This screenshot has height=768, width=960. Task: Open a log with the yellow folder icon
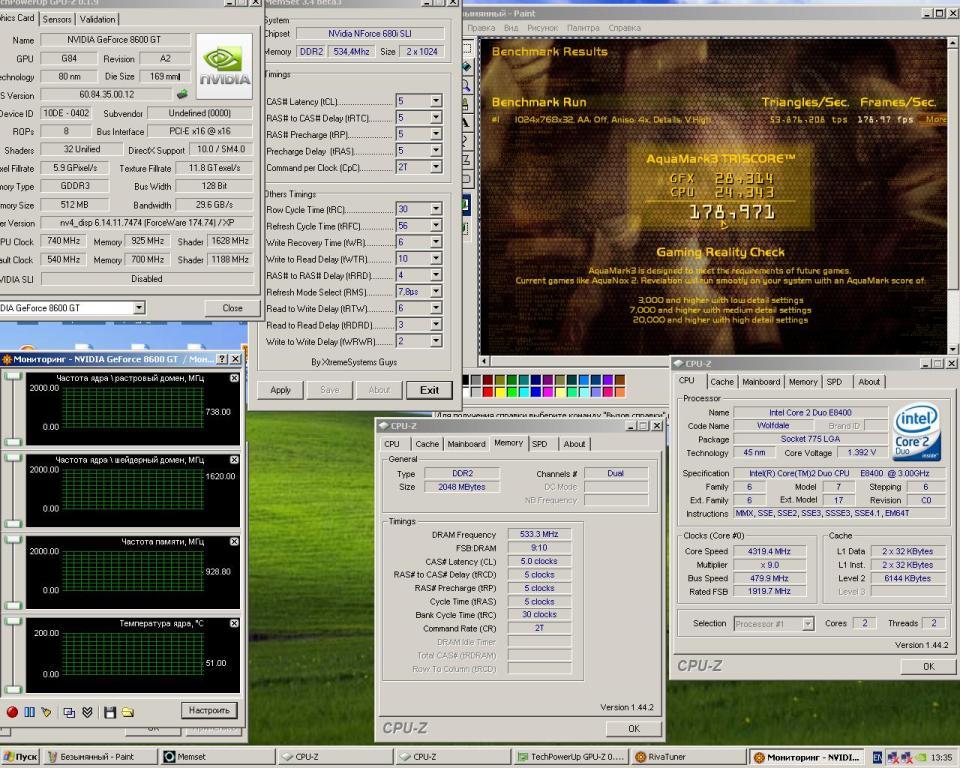tap(127, 712)
